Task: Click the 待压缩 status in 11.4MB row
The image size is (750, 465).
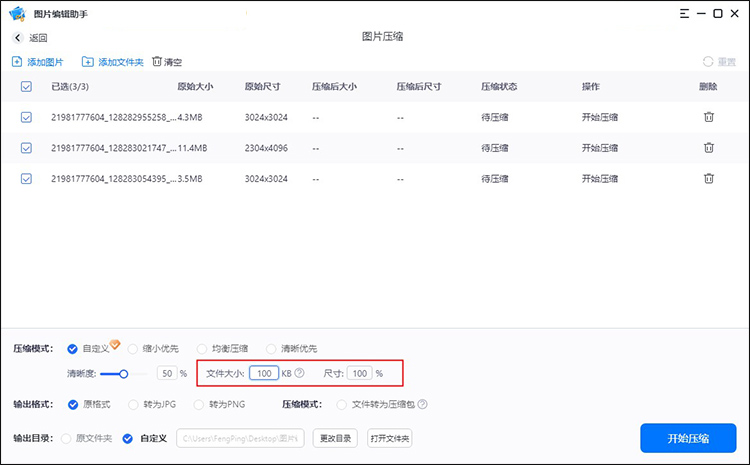Action: [495, 148]
